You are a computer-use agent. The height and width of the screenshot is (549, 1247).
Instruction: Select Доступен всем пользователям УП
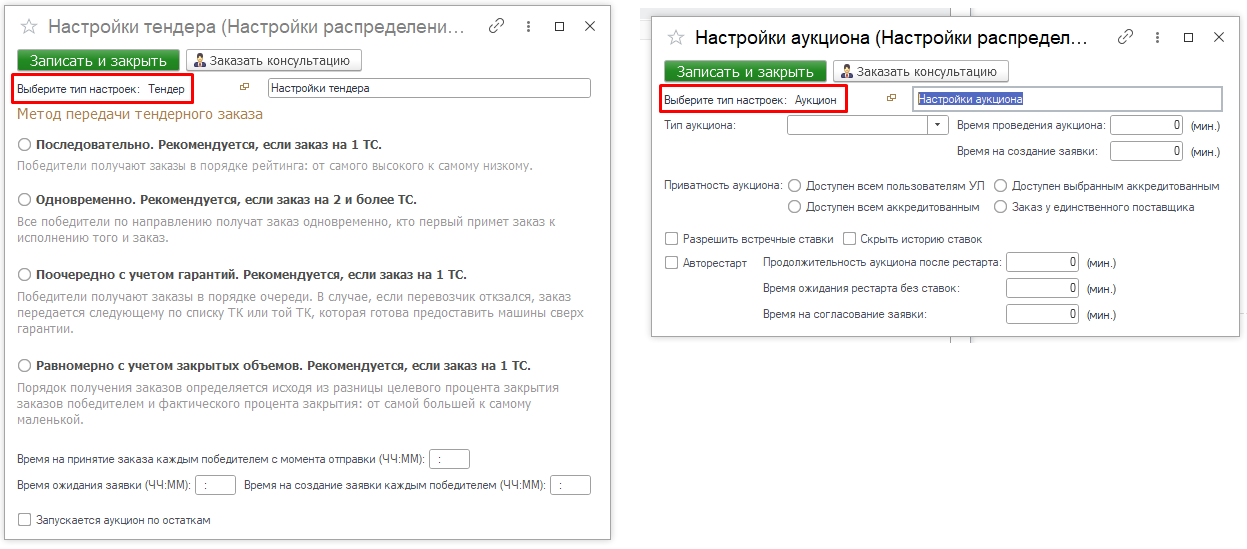(x=795, y=186)
